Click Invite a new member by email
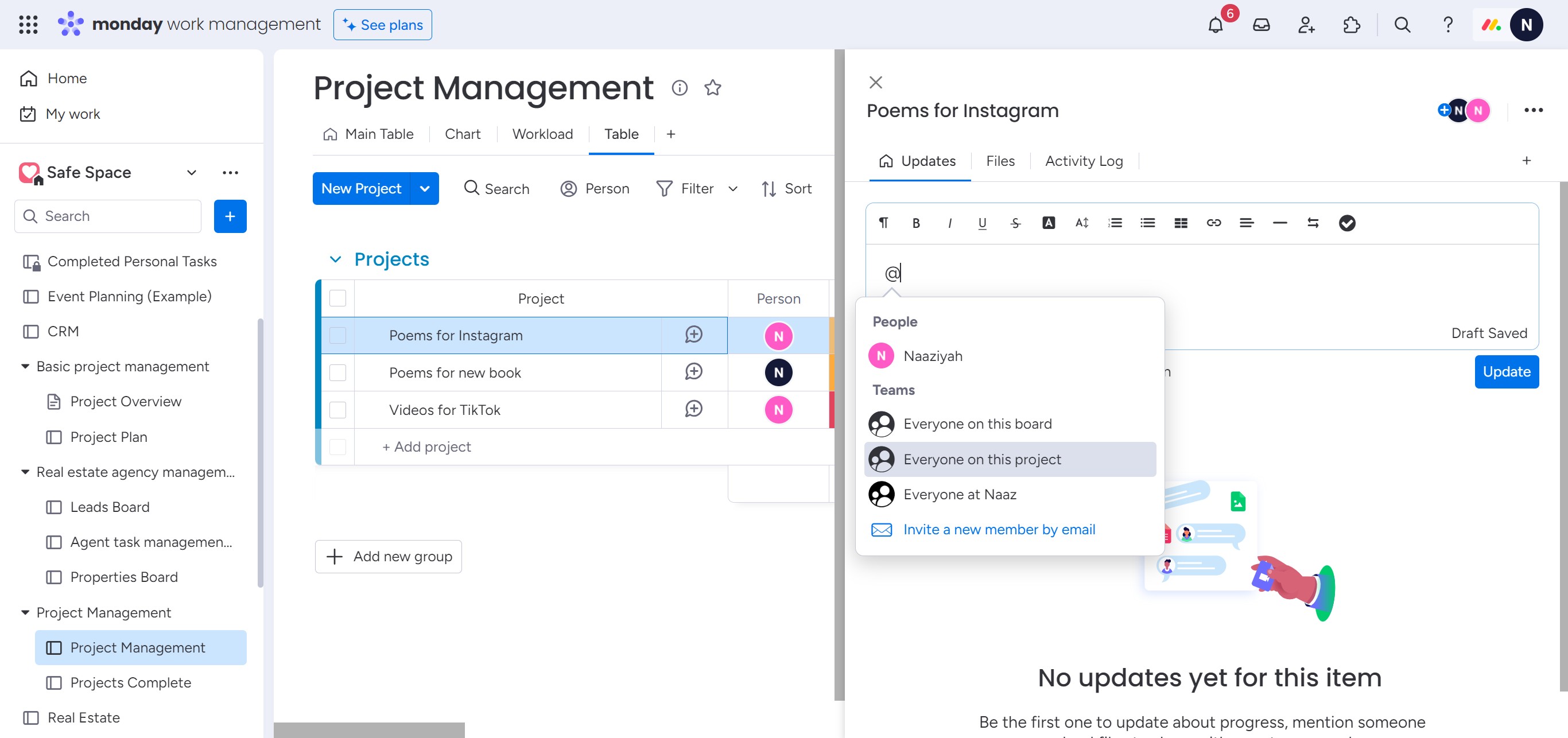The width and height of the screenshot is (1568, 738). click(x=998, y=529)
